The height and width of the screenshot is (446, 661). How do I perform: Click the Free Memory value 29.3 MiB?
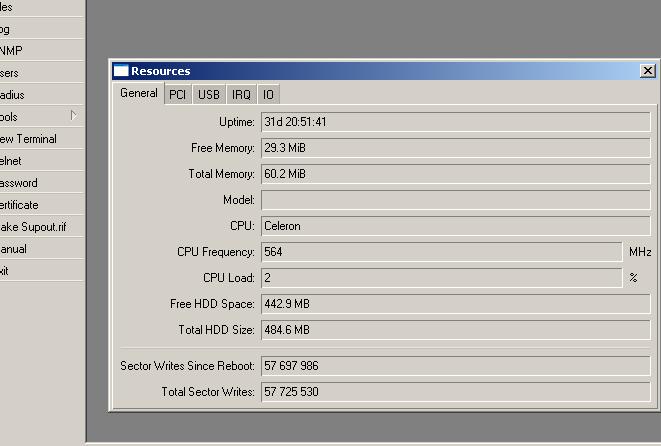[x=456, y=148]
